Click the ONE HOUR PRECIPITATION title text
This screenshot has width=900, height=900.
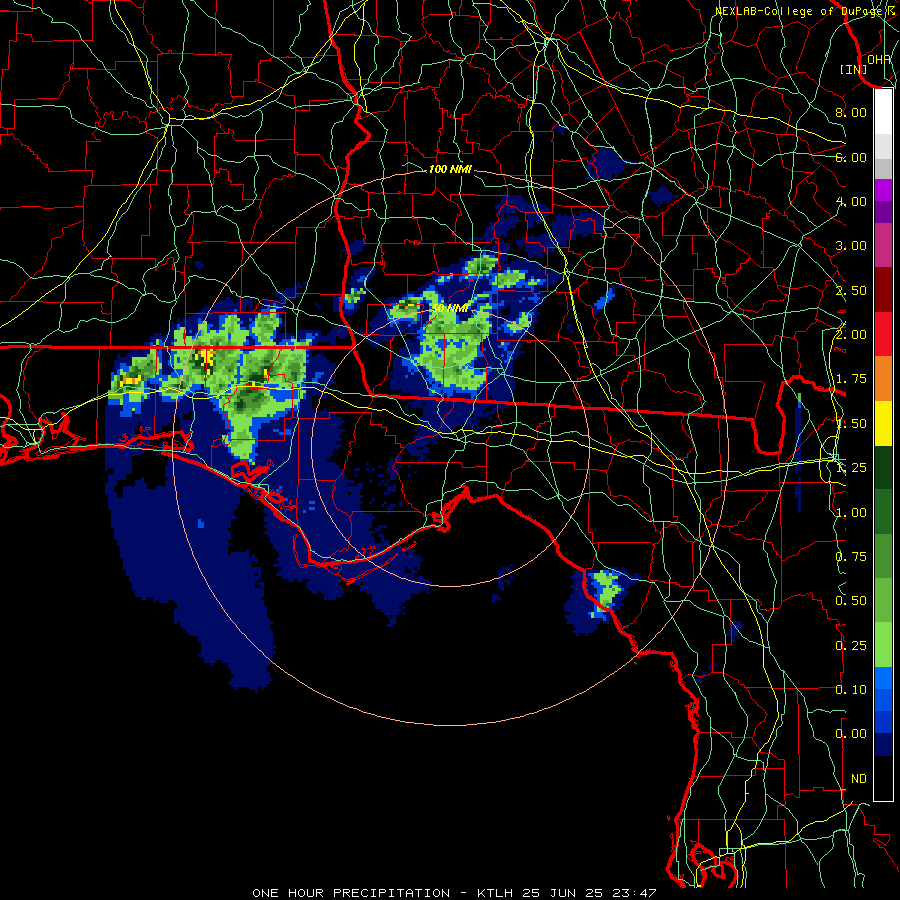(x=351, y=893)
